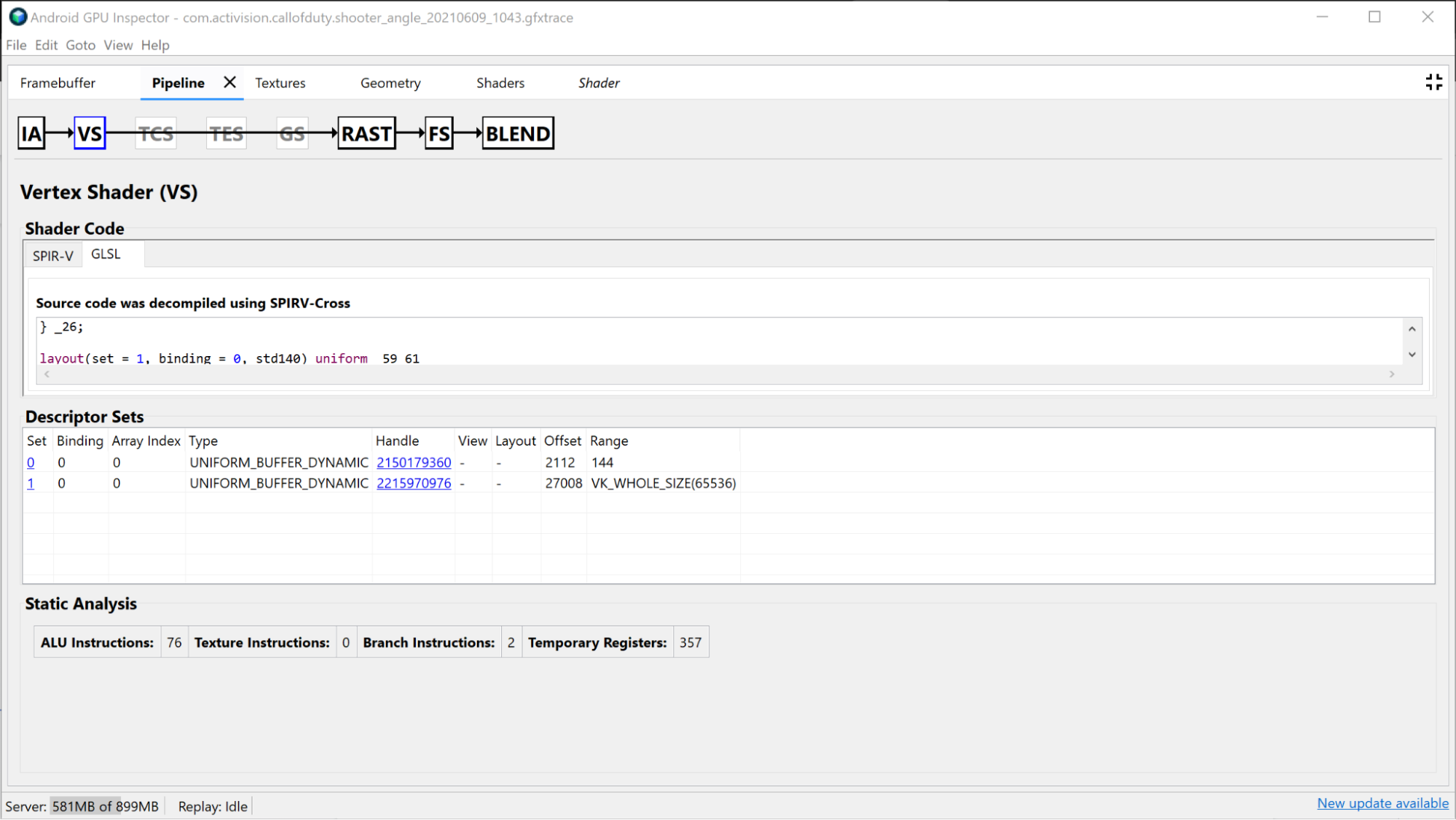The image size is (1456, 820).
Task: Select the VS pipeline stage icon
Action: click(89, 133)
